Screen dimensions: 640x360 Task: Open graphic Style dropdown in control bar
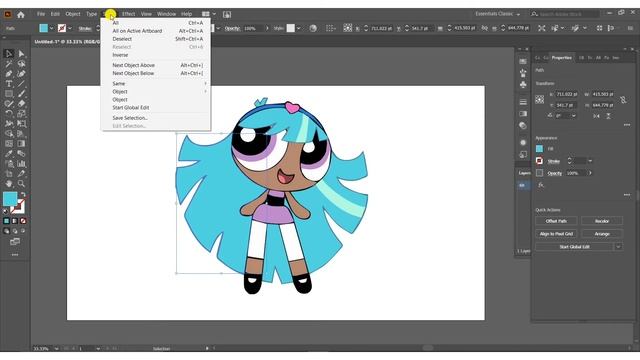(299, 28)
